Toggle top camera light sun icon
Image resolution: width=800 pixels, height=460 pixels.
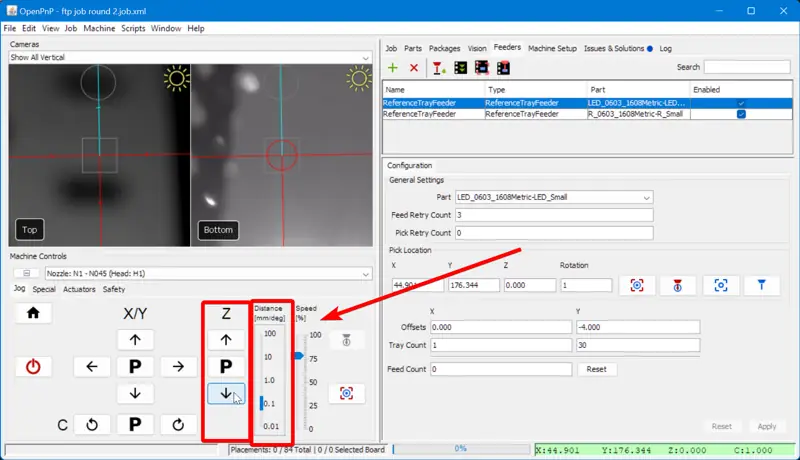177,78
